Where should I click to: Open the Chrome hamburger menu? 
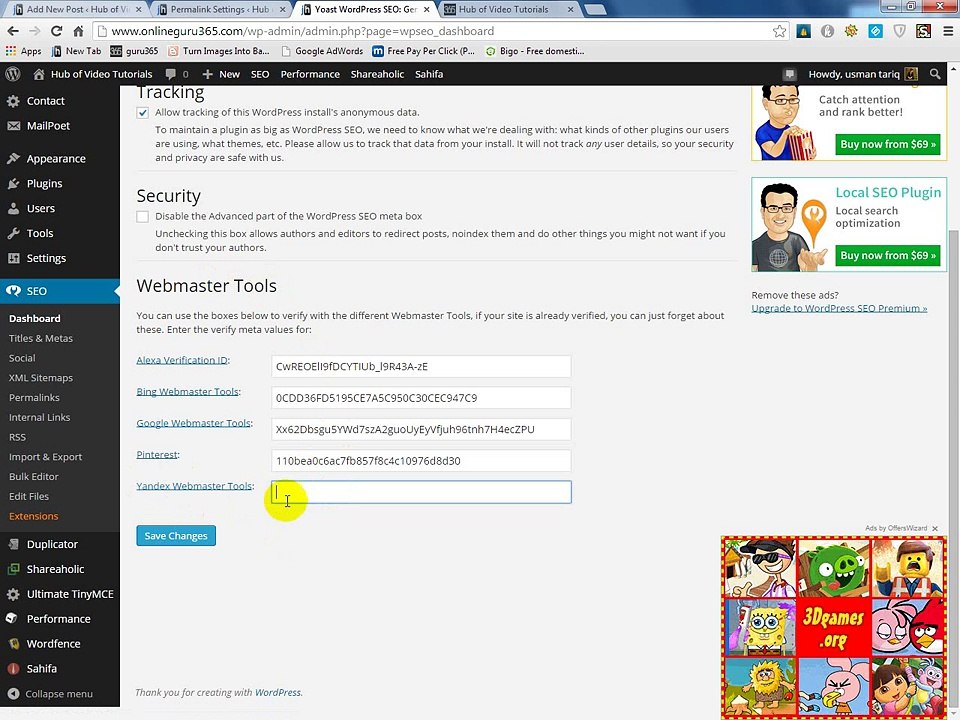(x=948, y=31)
